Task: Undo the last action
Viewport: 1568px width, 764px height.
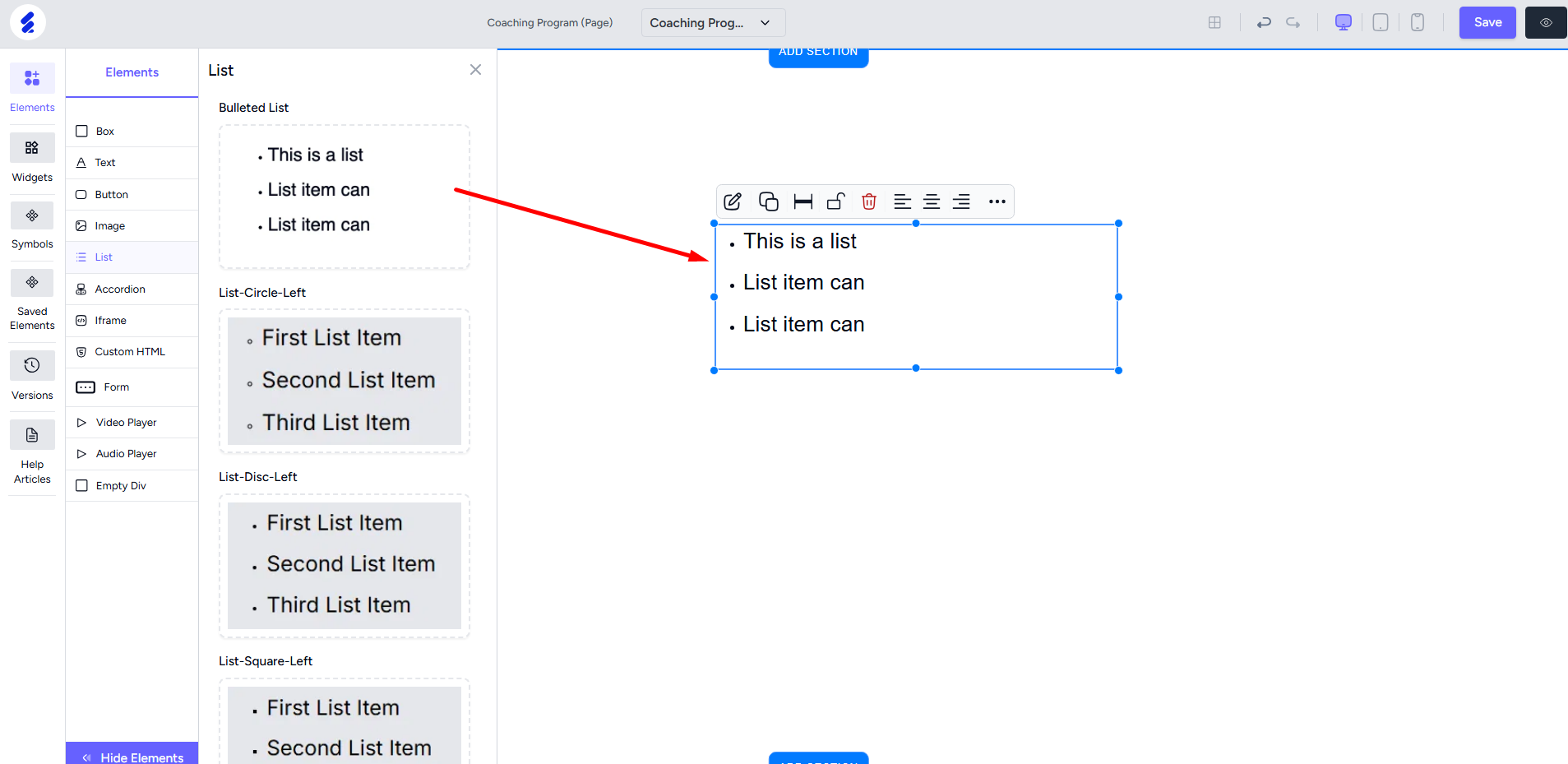Action: 1264,22
